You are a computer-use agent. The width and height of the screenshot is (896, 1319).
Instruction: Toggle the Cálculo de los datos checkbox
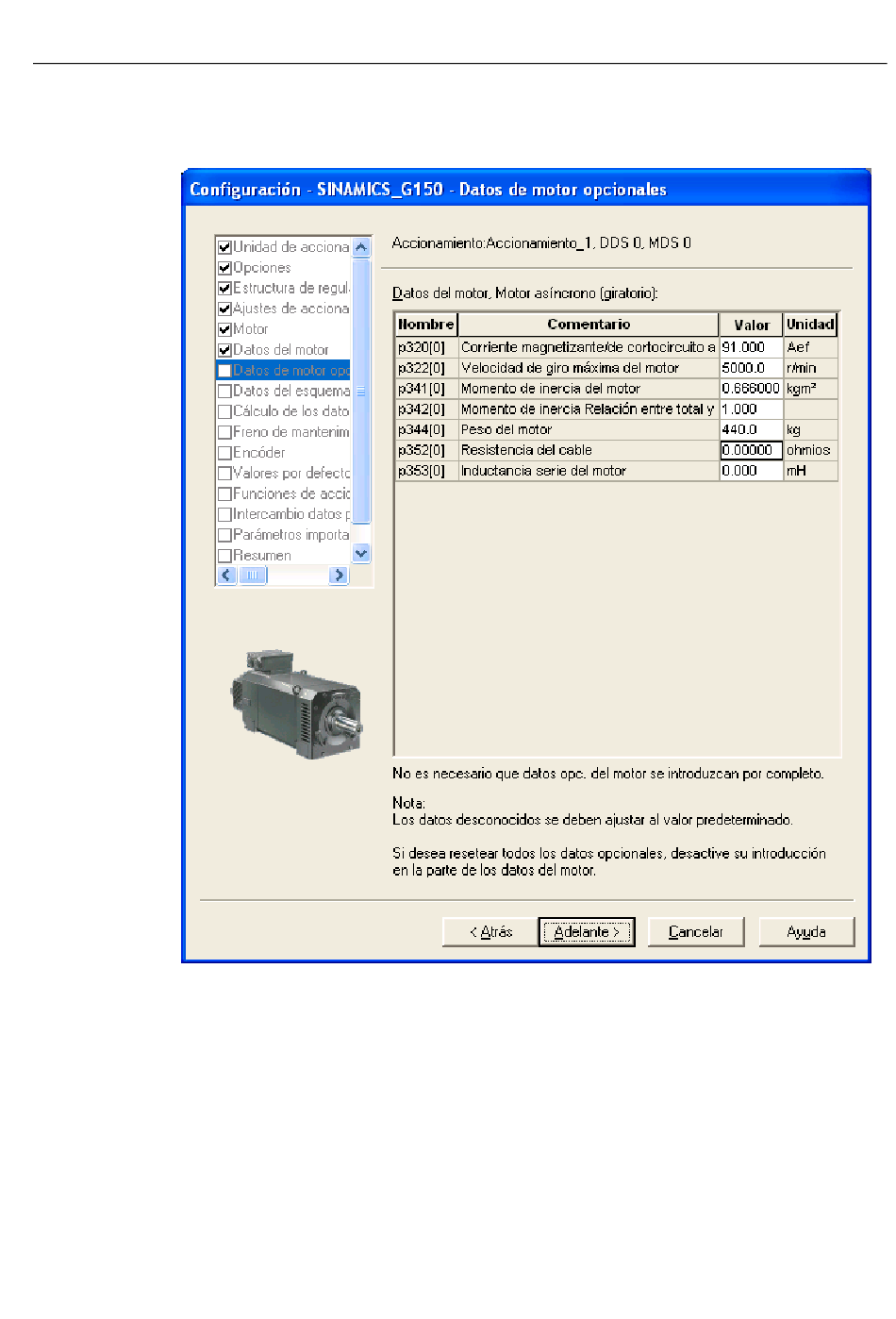click(224, 411)
